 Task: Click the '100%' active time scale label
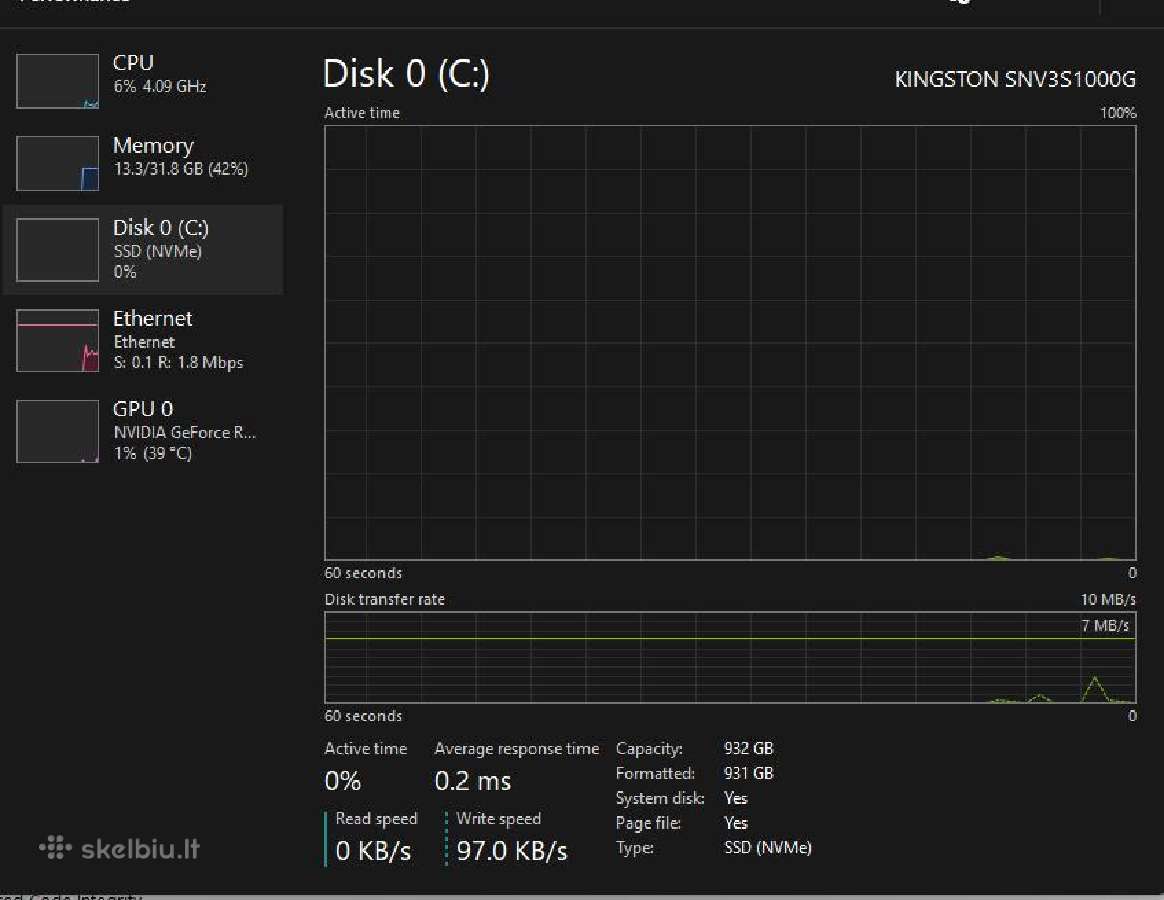(1118, 113)
